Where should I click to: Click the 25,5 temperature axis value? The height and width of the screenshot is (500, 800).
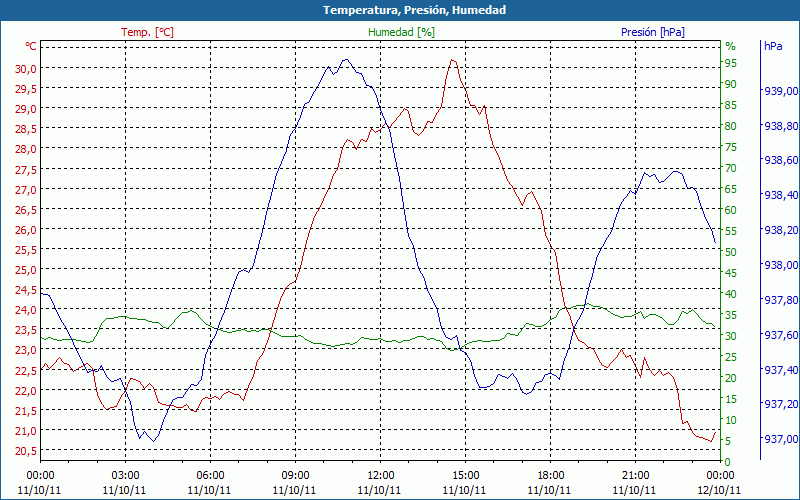click(26, 250)
